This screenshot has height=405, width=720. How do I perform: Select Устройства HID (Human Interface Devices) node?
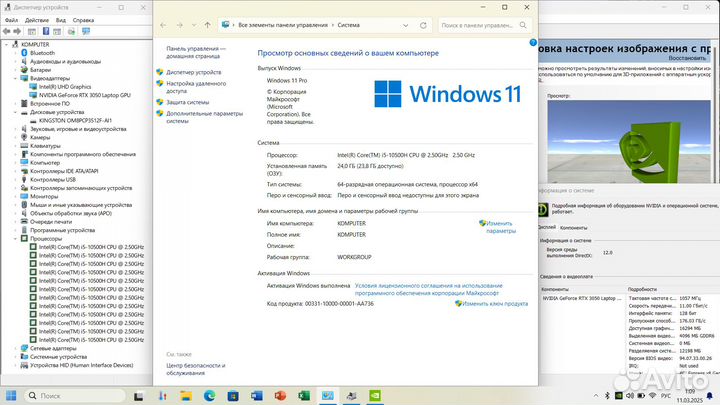81,365
